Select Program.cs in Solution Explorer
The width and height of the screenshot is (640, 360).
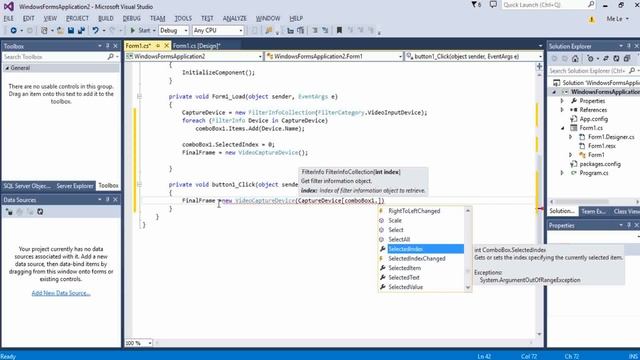click(x=593, y=173)
